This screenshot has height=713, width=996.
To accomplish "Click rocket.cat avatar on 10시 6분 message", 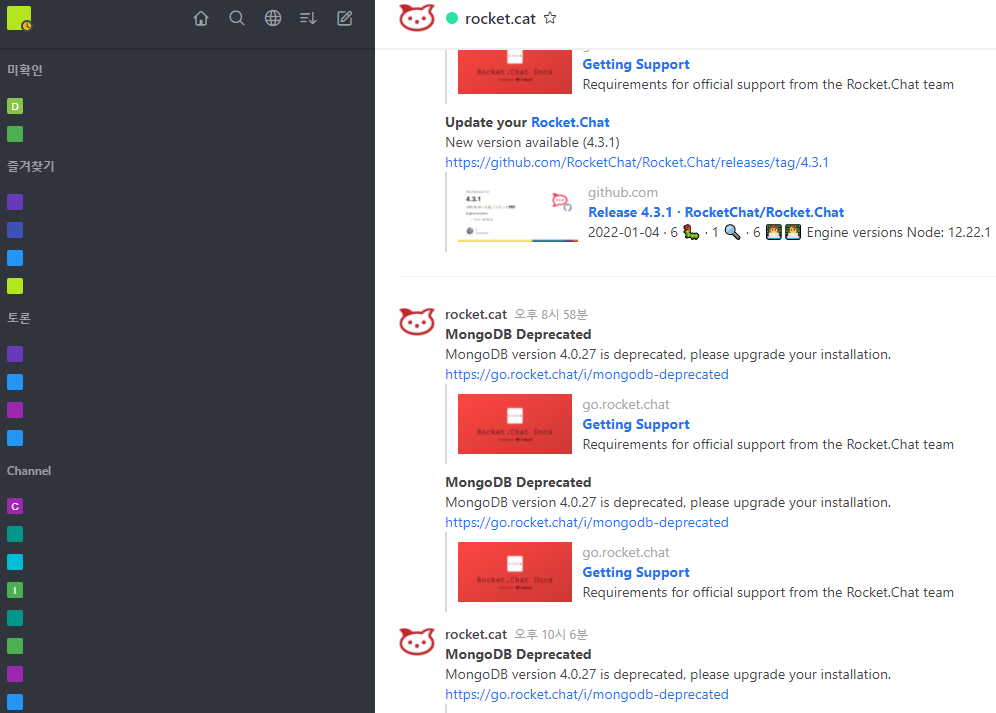I will coord(417,642).
